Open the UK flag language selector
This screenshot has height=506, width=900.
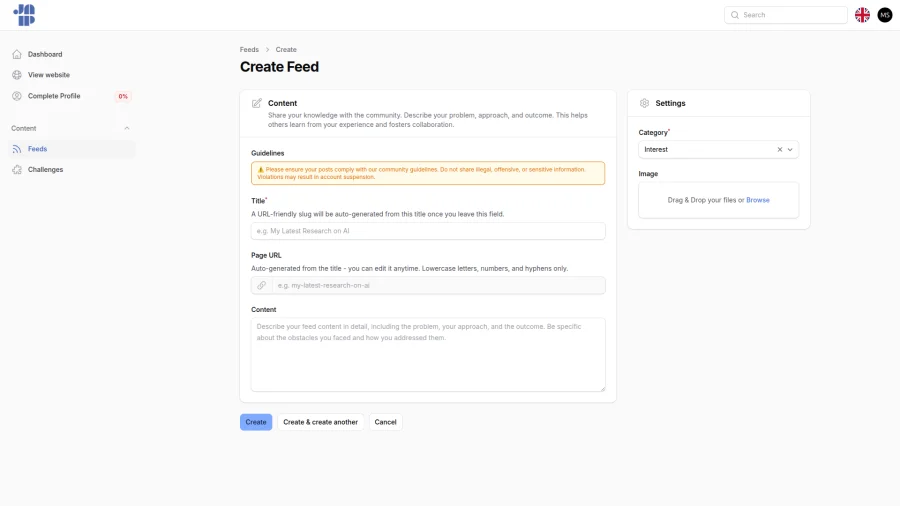click(862, 15)
